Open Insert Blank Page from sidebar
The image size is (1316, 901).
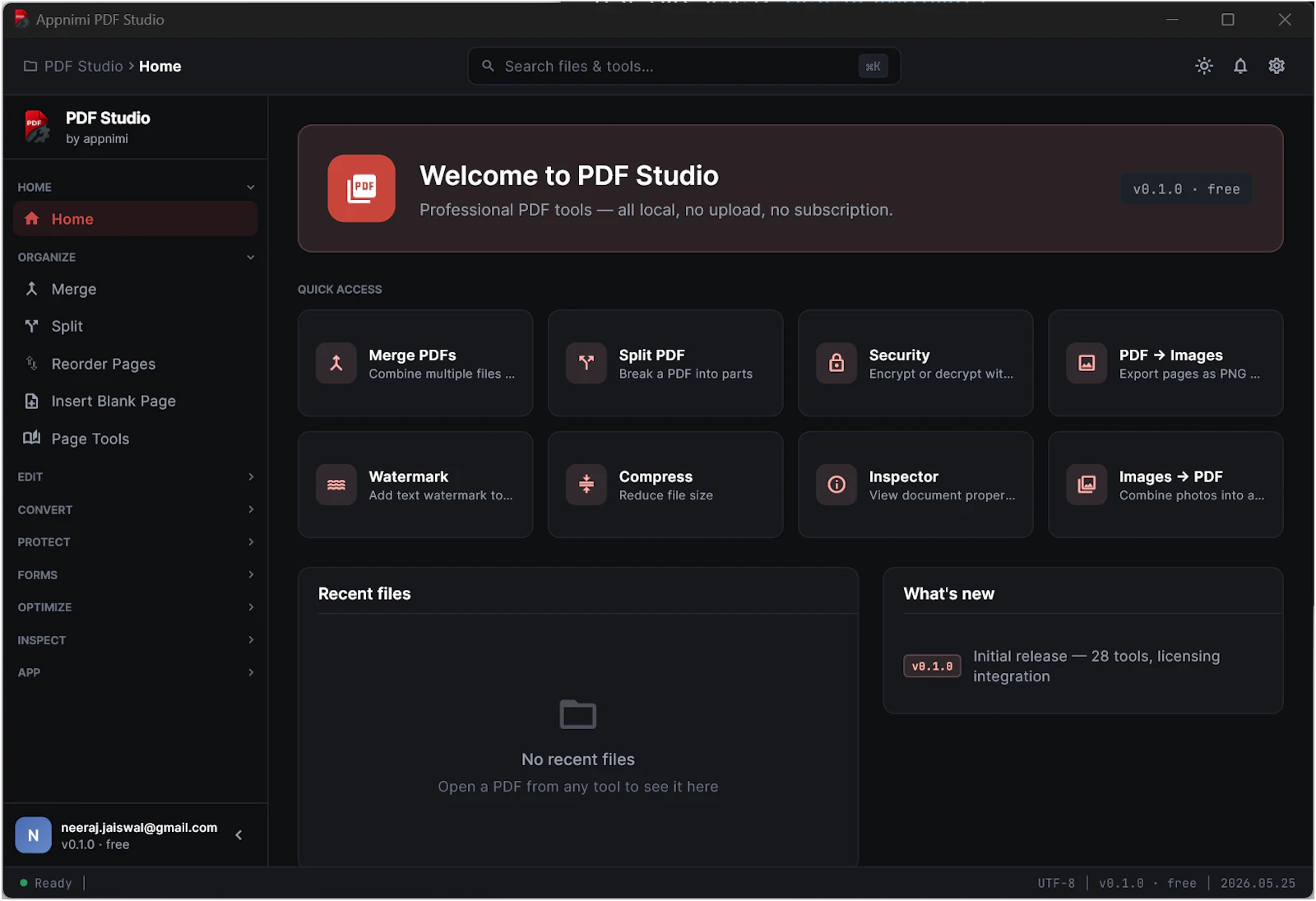tap(135, 401)
